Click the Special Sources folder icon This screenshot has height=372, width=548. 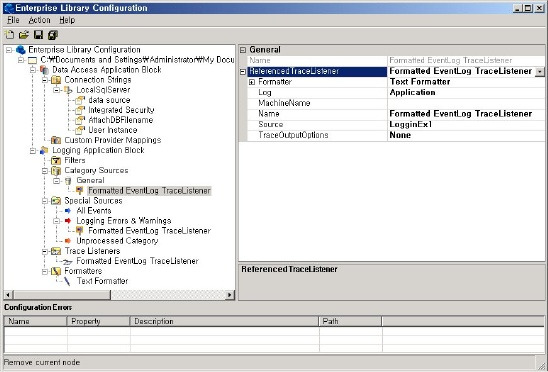pyautogui.click(x=56, y=201)
